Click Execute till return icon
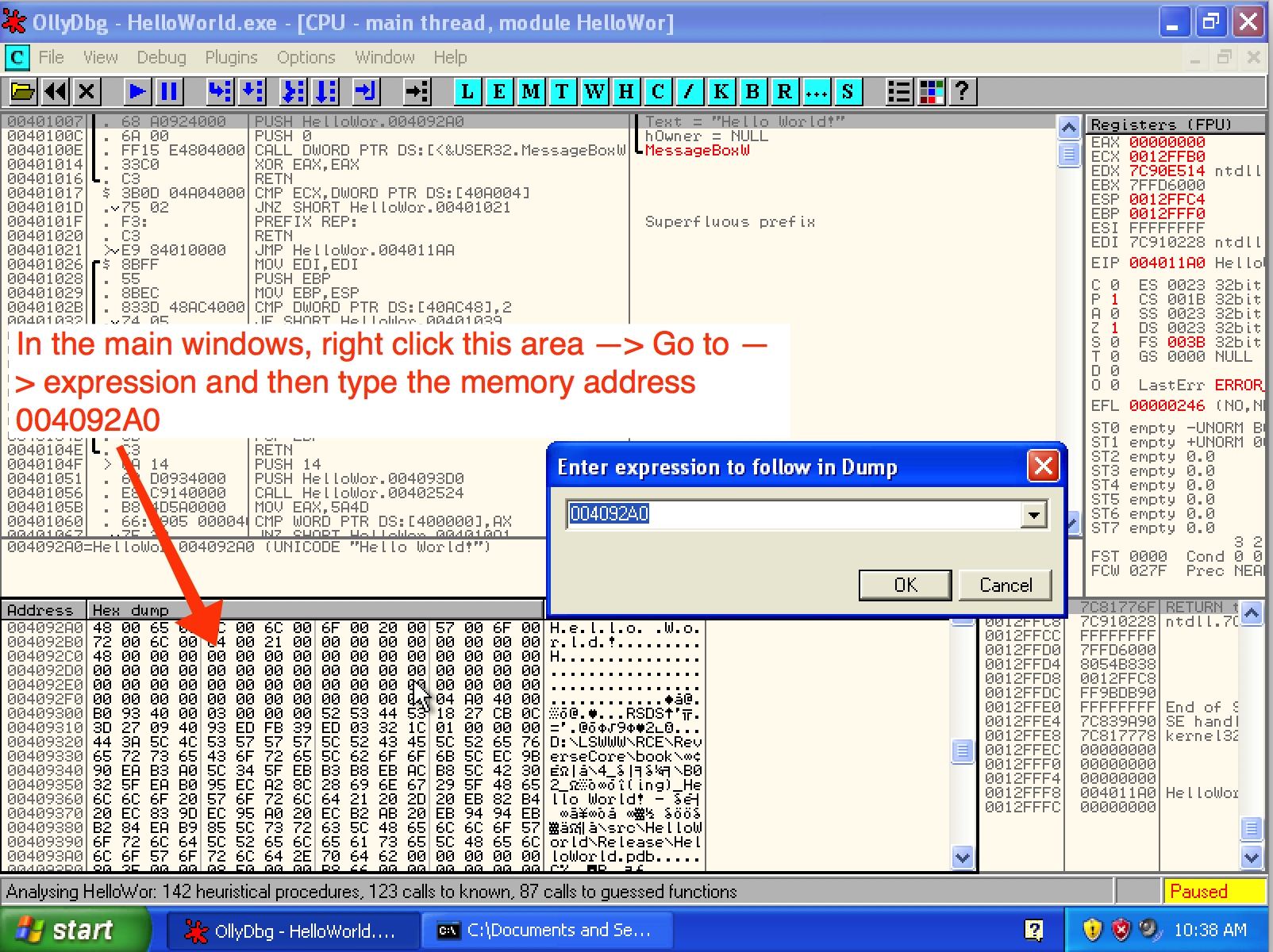Viewport: 1273px width, 952px height. (x=366, y=92)
